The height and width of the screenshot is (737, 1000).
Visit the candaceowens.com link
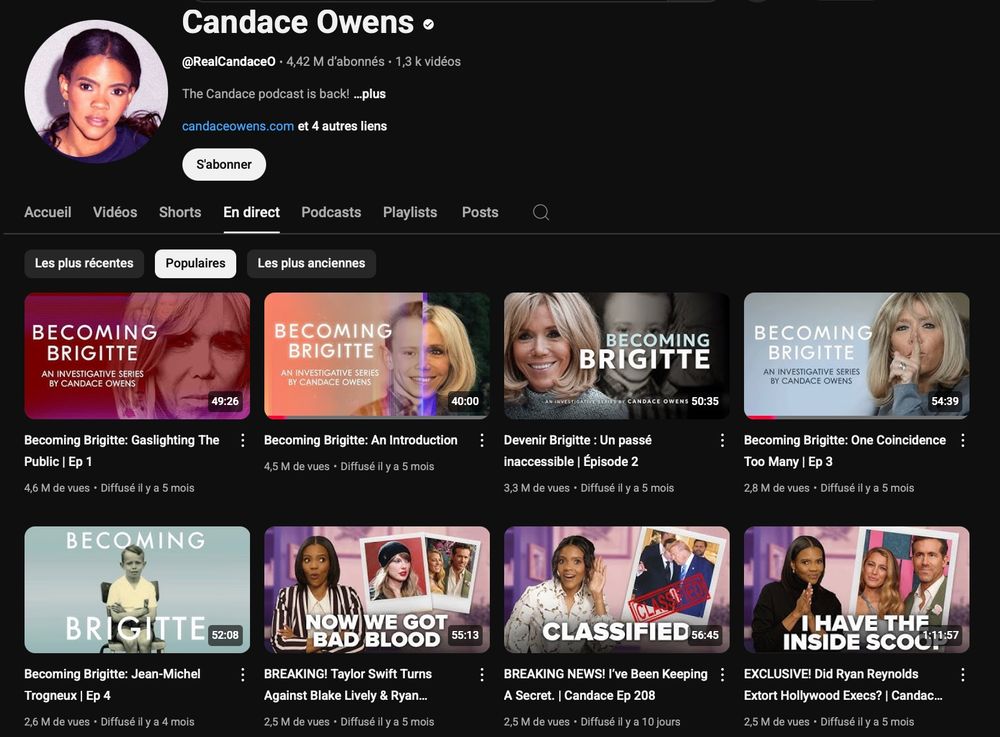click(238, 126)
